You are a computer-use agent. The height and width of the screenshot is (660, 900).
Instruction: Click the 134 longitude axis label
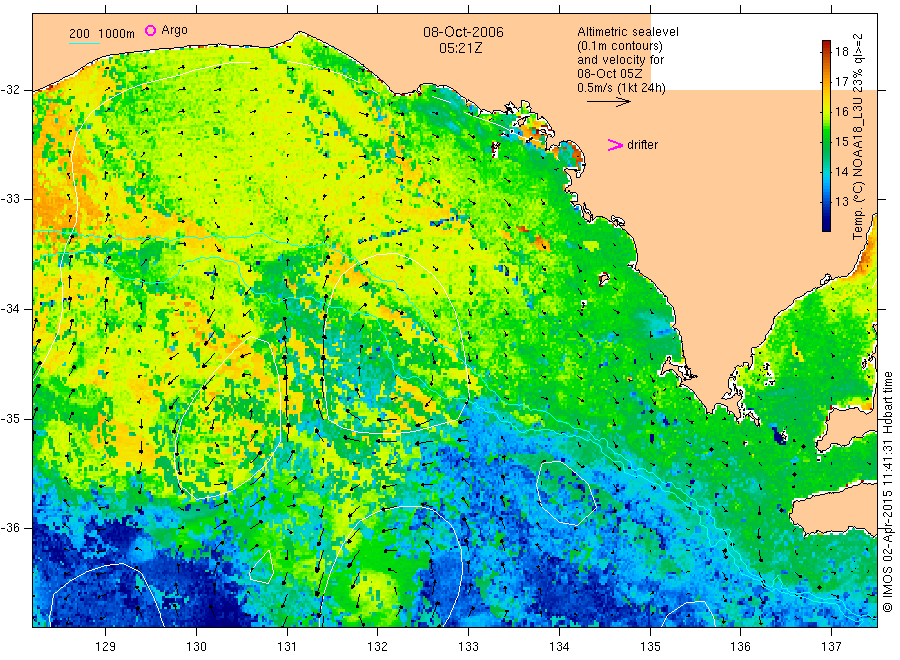pyautogui.click(x=559, y=647)
